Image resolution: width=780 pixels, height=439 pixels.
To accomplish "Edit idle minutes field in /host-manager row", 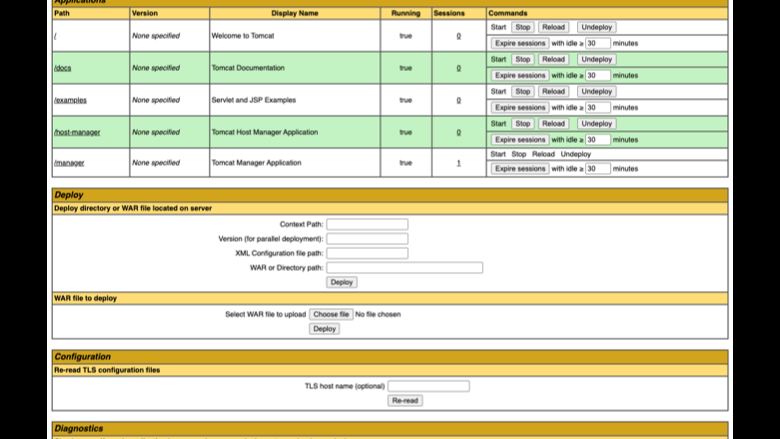I will (597, 140).
